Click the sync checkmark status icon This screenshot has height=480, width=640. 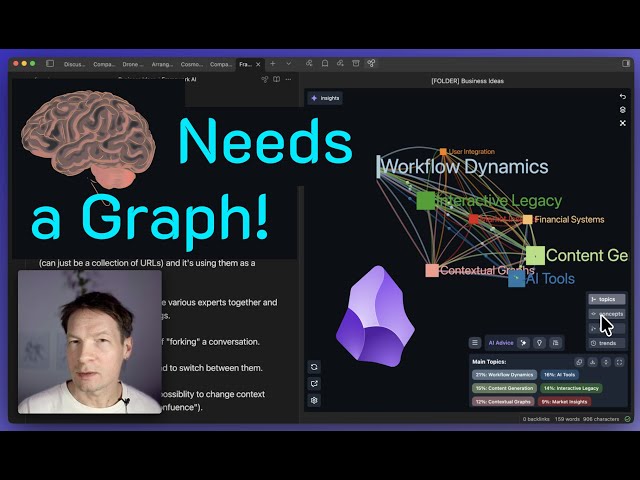[627, 419]
